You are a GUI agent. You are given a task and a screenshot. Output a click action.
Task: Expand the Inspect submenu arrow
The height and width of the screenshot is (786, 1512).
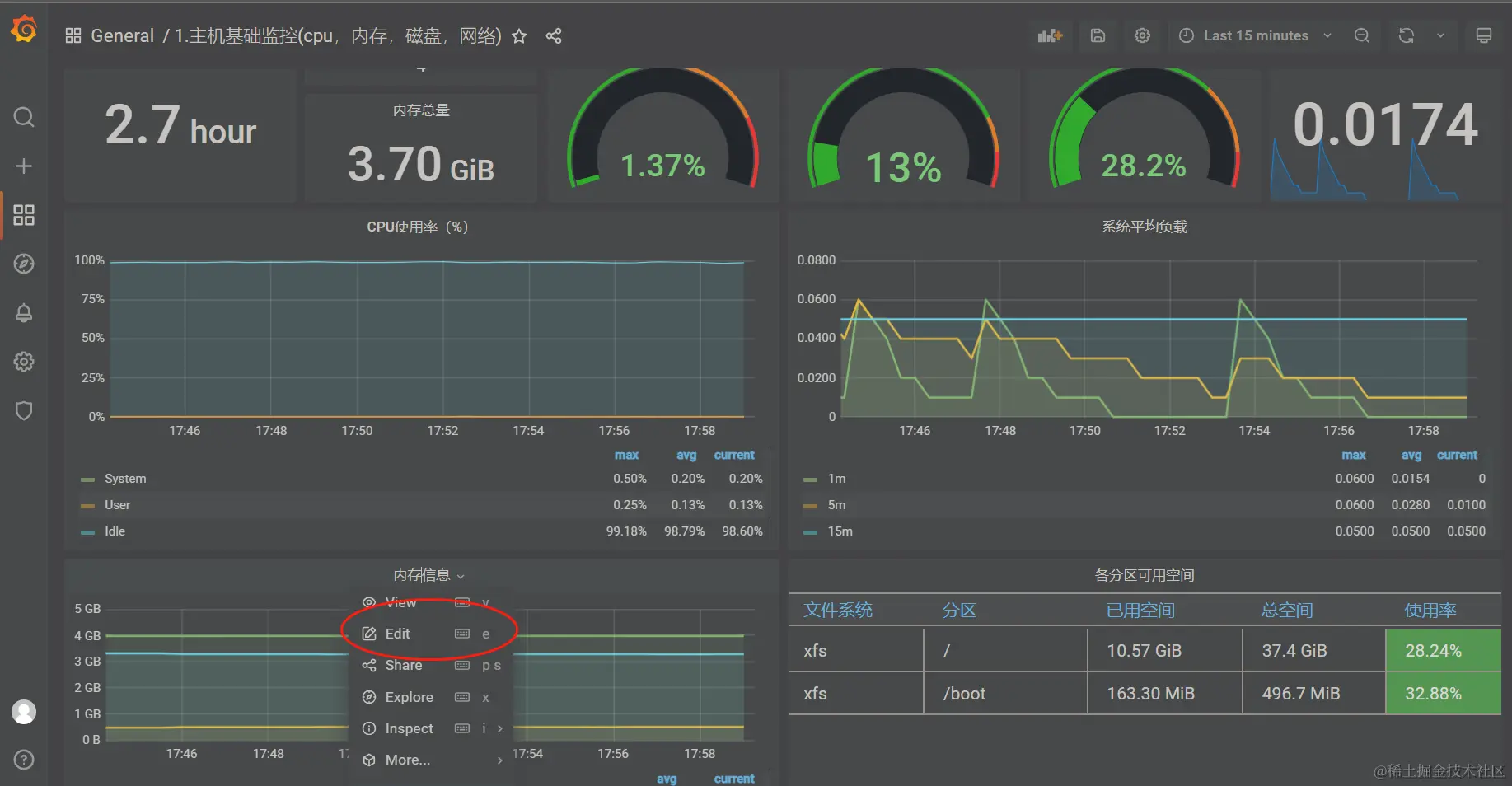point(499,728)
